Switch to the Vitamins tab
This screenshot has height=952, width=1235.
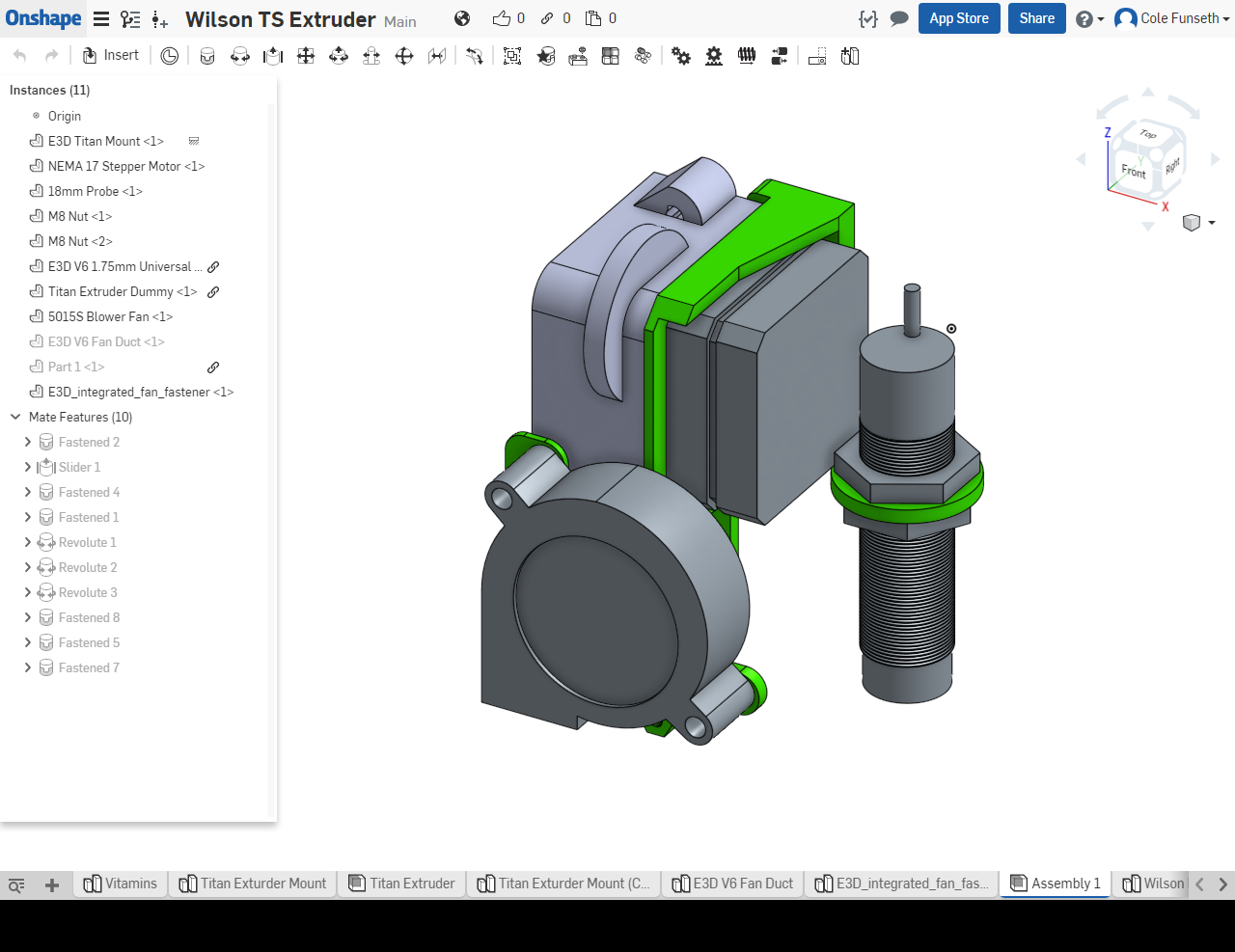[121, 884]
